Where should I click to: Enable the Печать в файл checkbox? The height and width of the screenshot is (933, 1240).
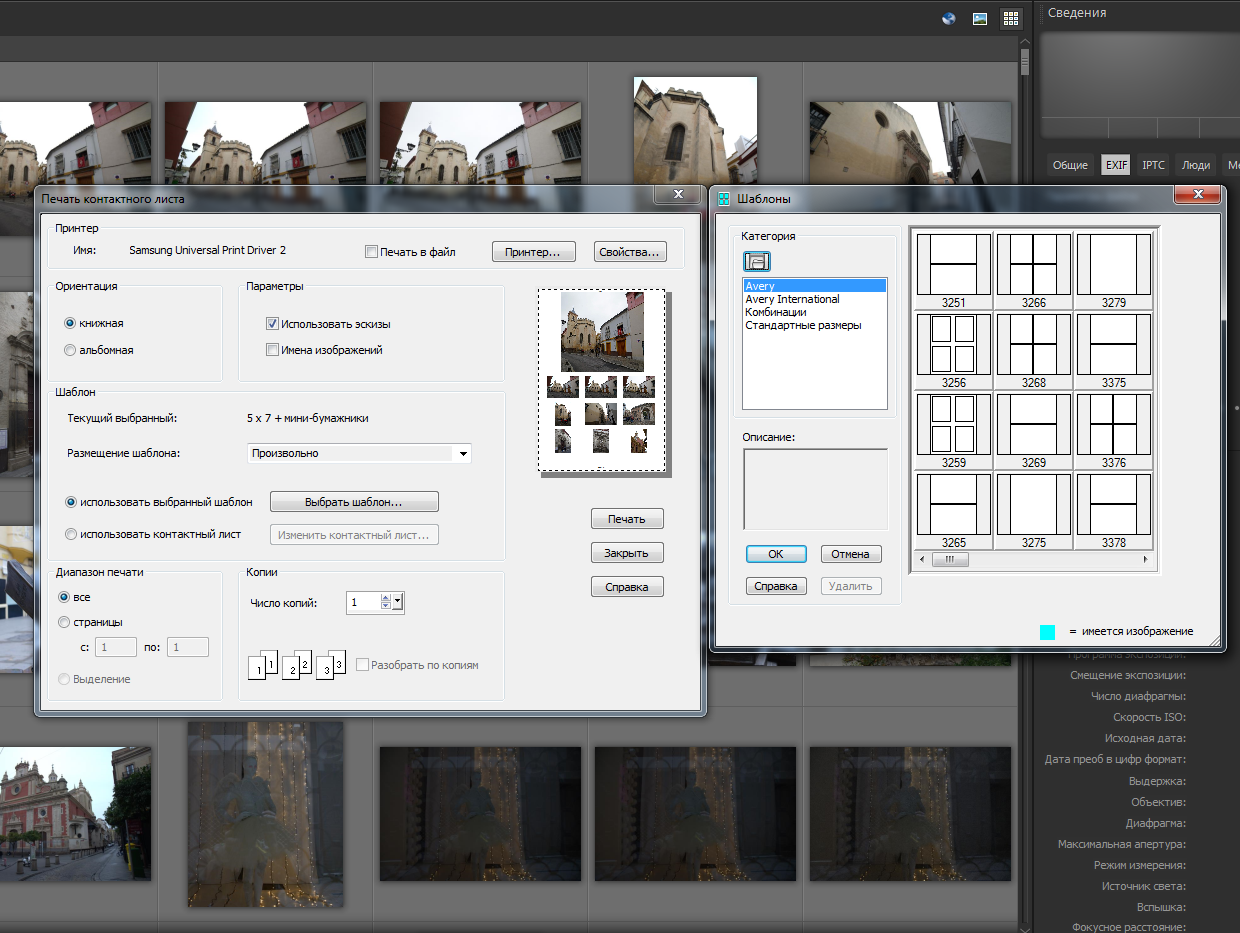tap(370, 251)
